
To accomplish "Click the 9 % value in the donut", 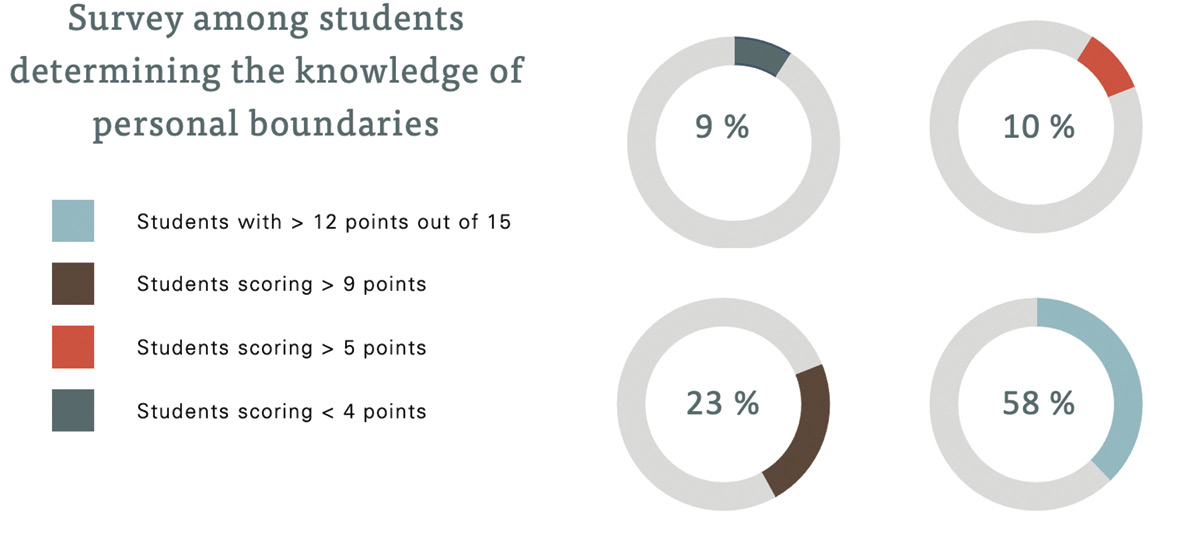I will [x=722, y=128].
